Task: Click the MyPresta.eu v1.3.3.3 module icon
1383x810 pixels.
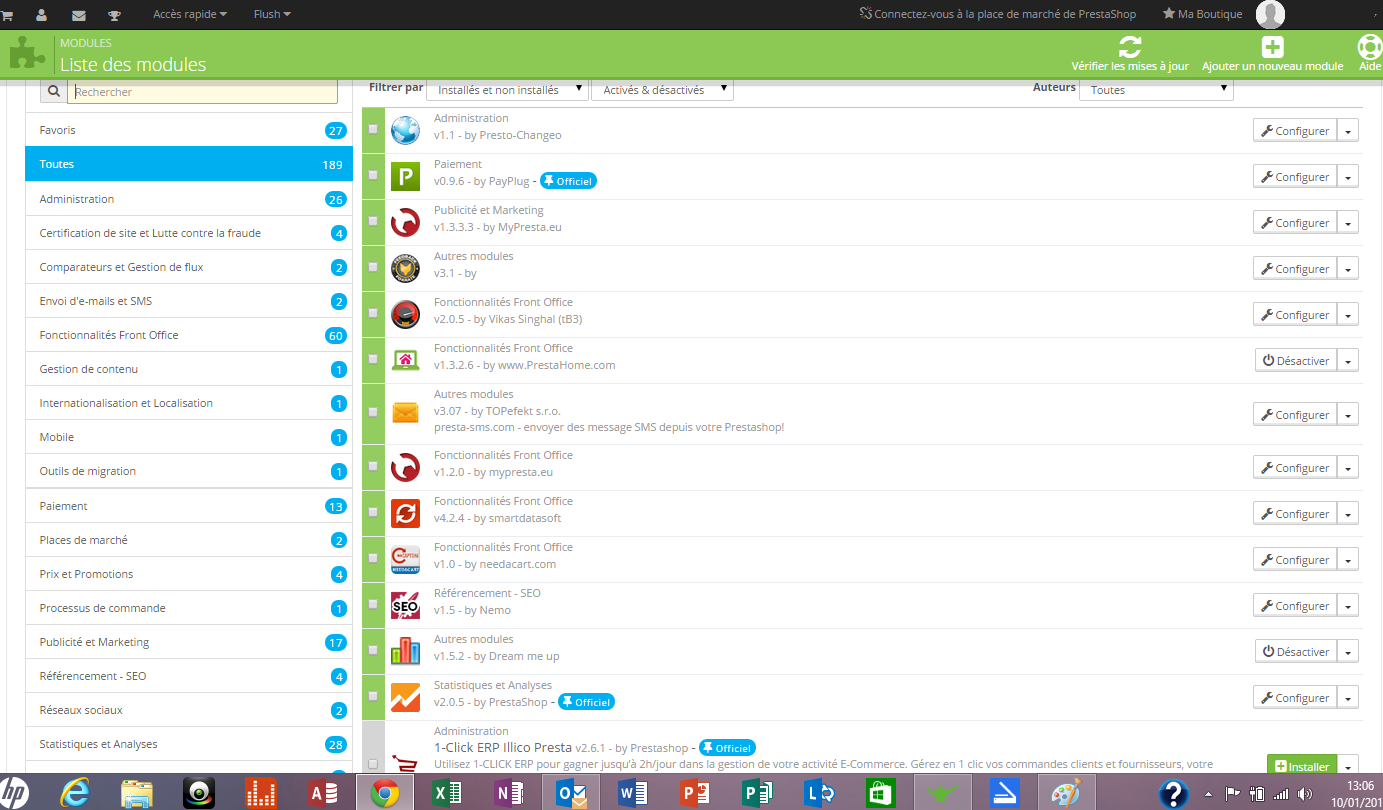Action: (405, 222)
